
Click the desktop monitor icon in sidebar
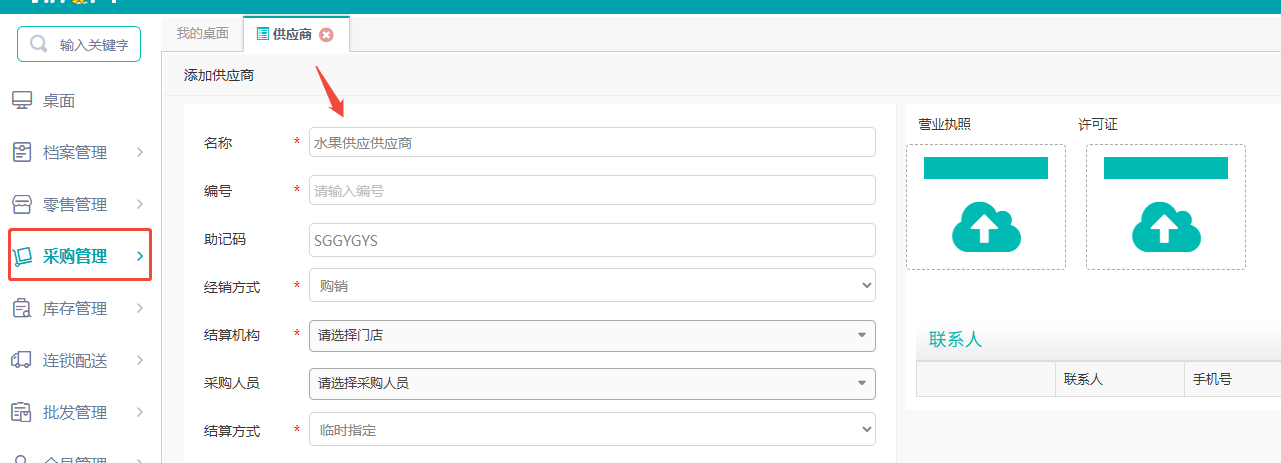(x=22, y=101)
